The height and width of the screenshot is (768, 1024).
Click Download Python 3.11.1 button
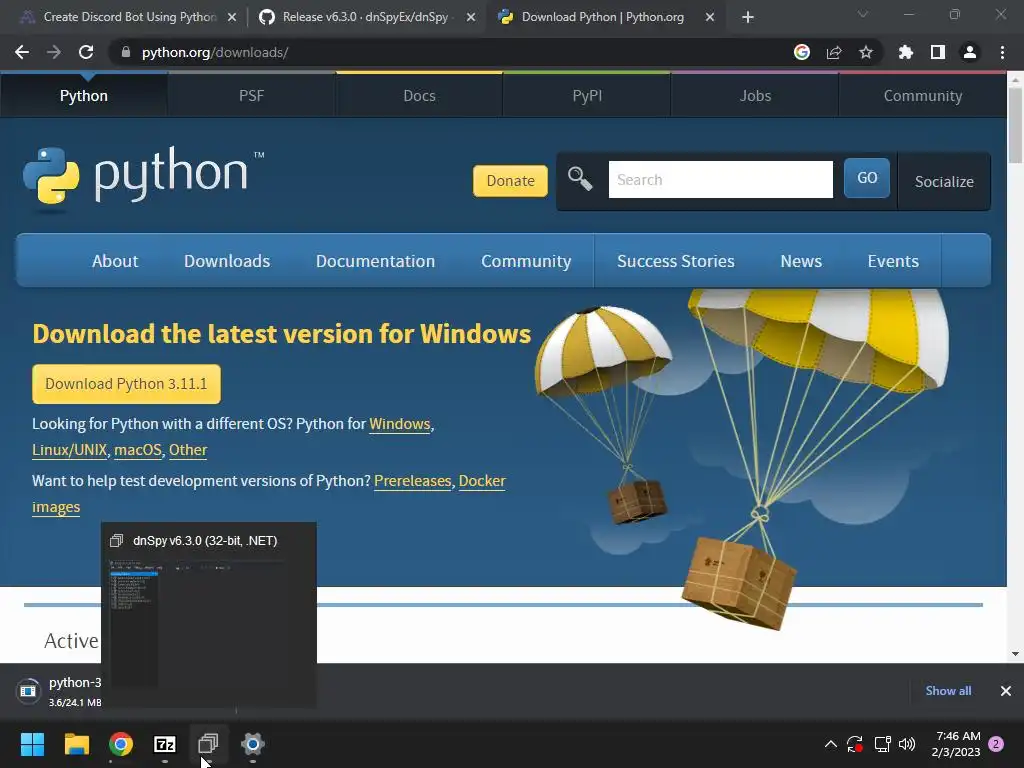point(126,384)
